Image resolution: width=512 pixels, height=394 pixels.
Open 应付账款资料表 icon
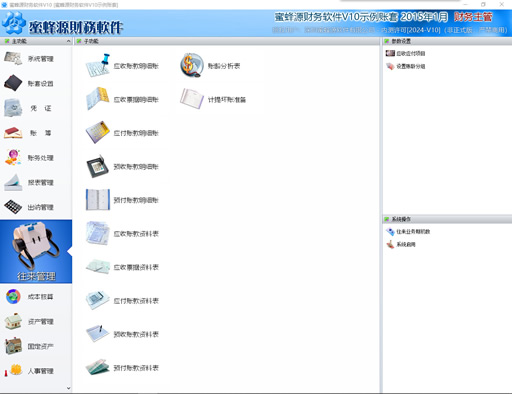(x=98, y=300)
